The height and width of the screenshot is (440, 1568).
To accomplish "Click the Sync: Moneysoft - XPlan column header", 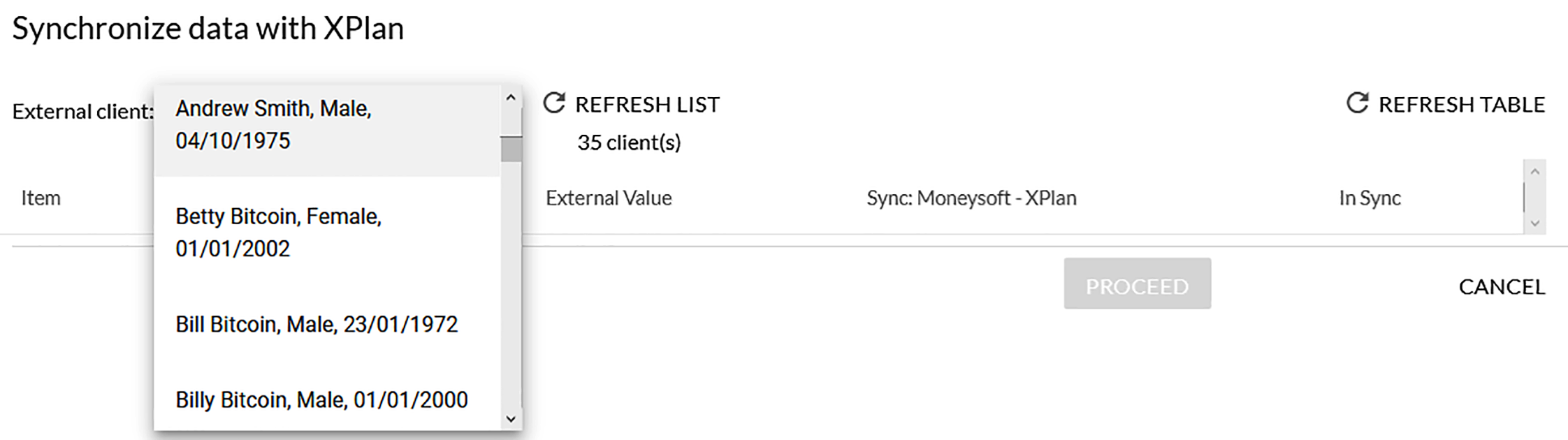I will tap(971, 198).
